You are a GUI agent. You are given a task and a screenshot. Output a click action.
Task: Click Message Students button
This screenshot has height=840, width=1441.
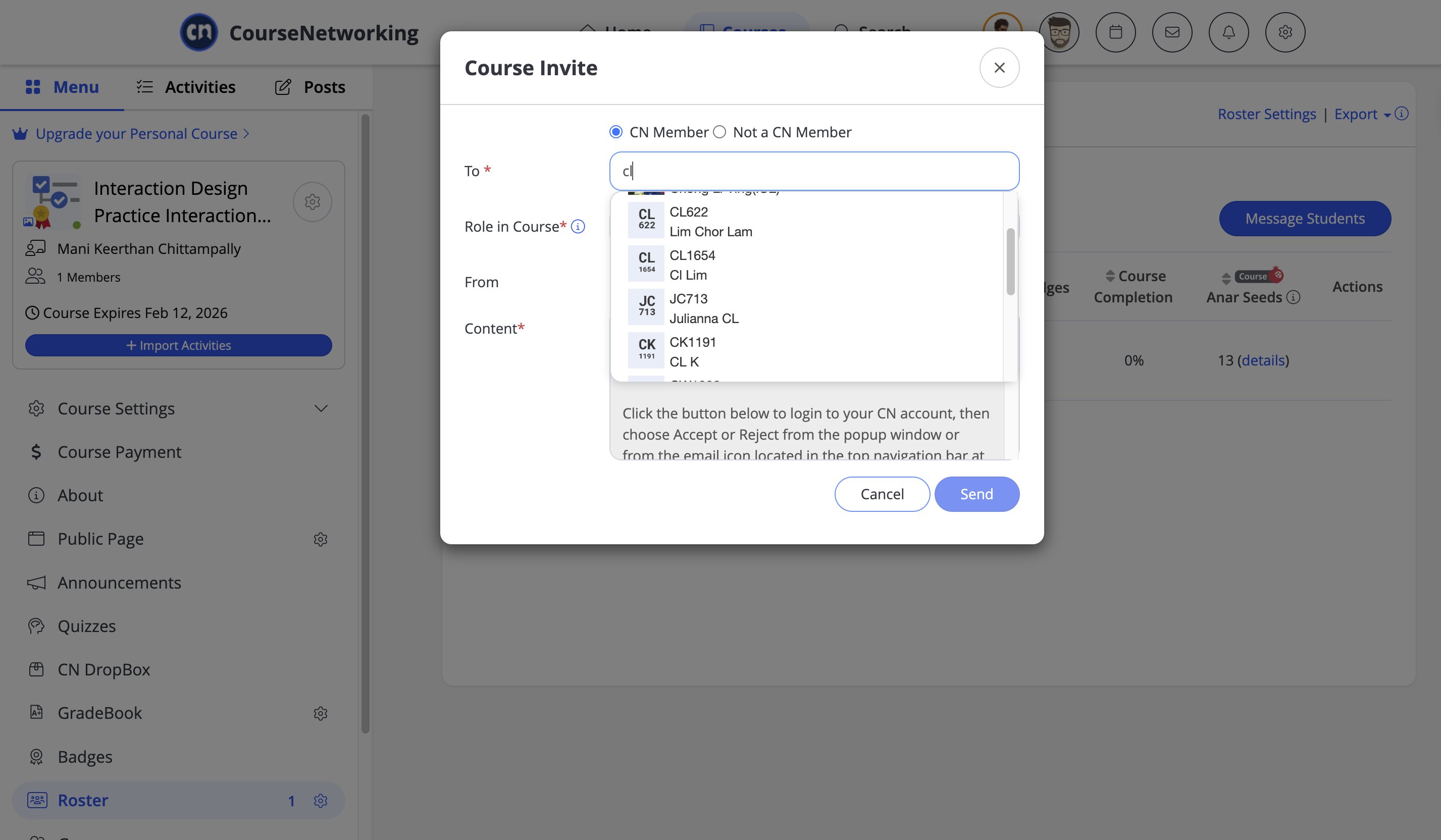[x=1305, y=219]
